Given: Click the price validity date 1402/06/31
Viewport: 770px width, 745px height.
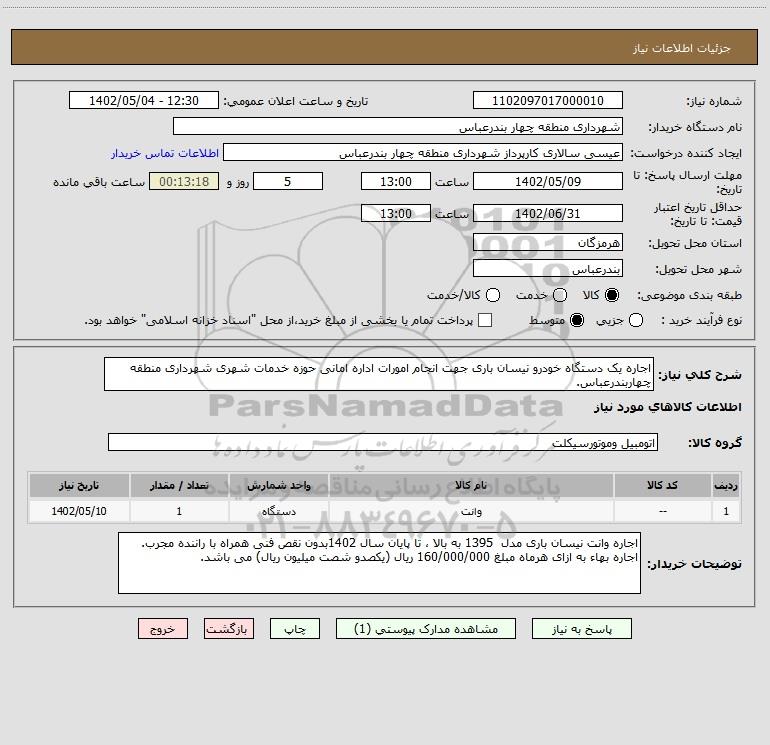Looking at the screenshot, I should click(548, 213).
